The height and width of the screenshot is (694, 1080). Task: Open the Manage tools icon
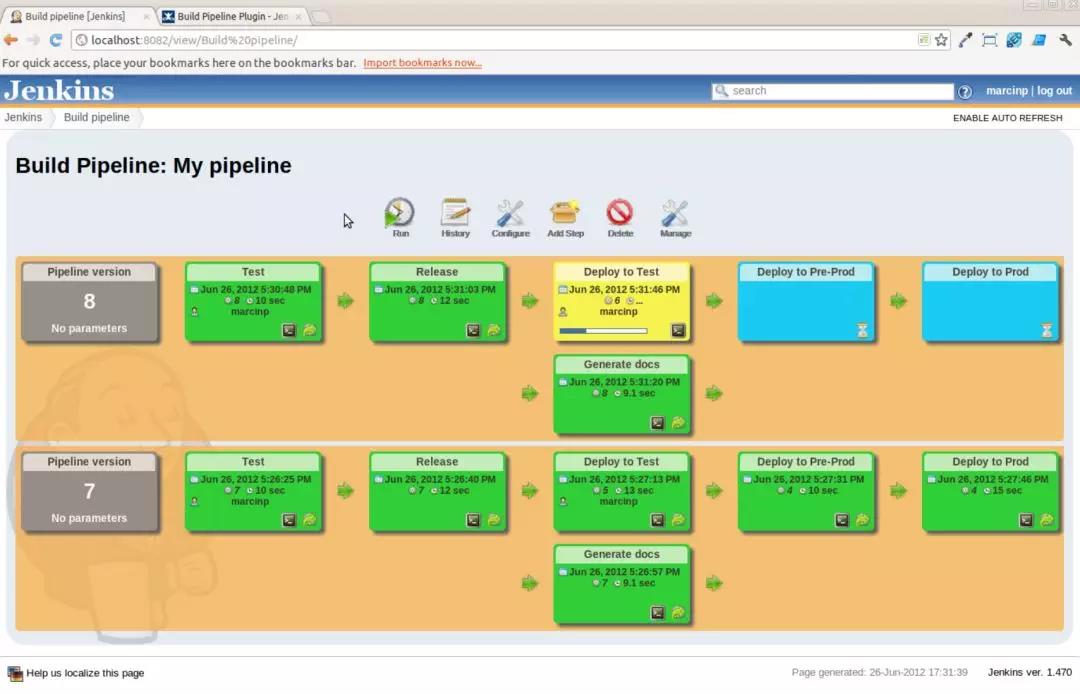tap(675, 213)
